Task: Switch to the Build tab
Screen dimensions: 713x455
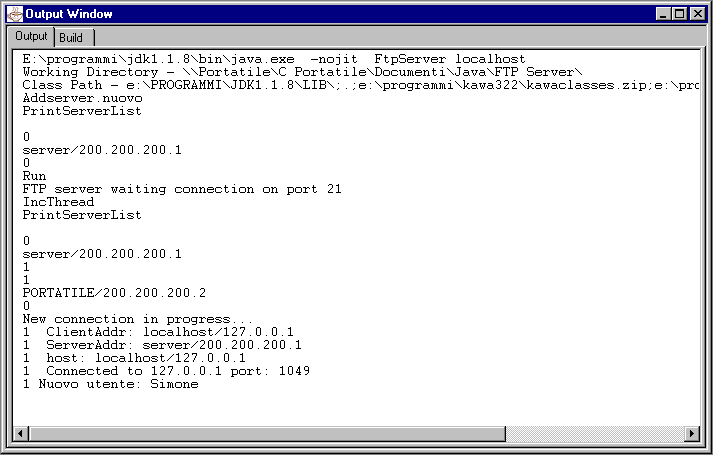Action: pos(71,37)
